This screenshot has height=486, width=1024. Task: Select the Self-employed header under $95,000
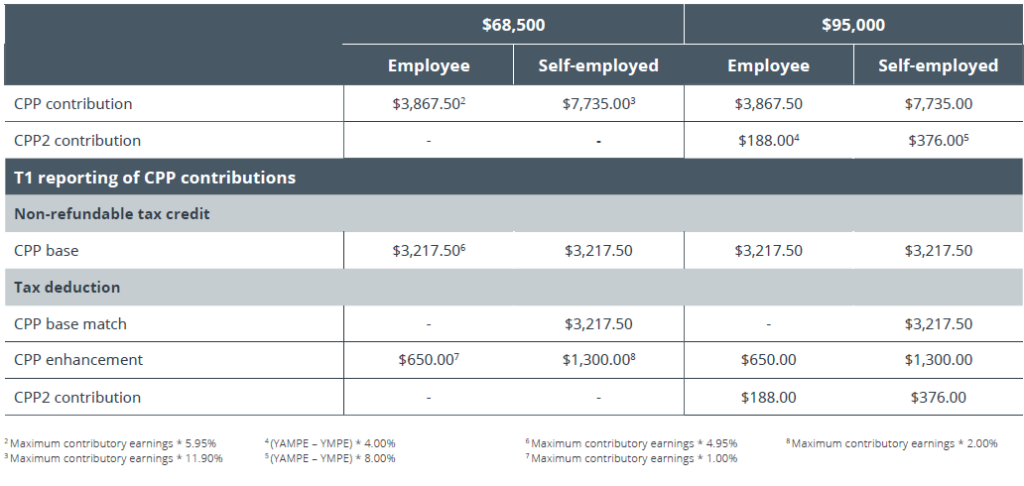[x=938, y=66]
